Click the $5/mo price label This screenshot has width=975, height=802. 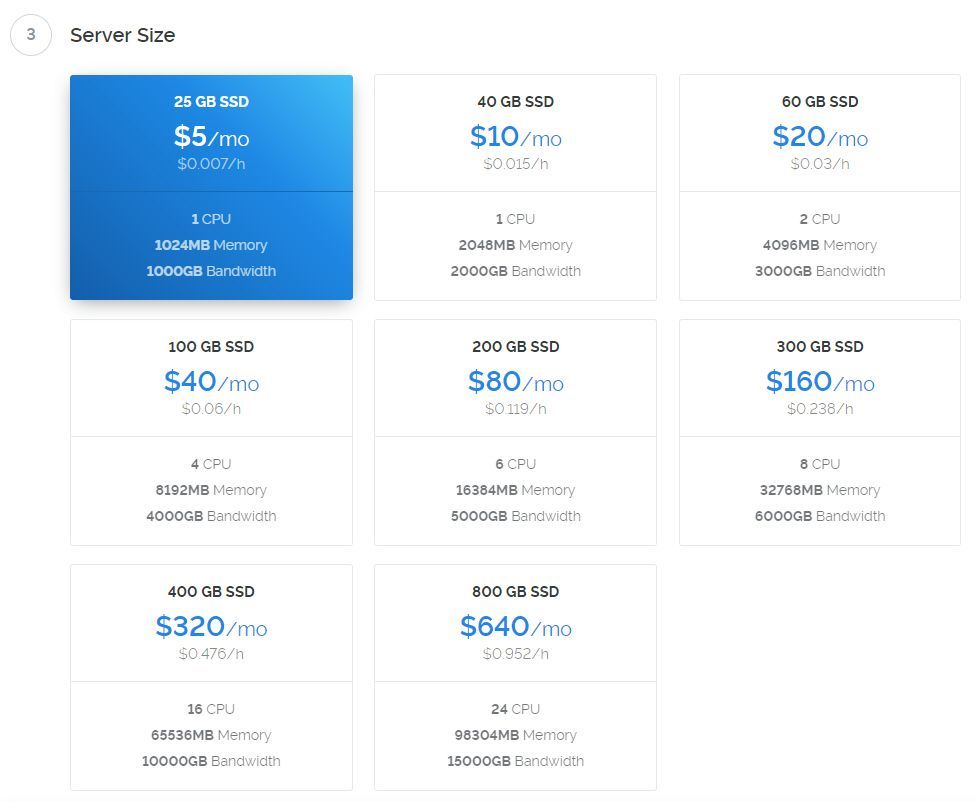click(211, 138)
